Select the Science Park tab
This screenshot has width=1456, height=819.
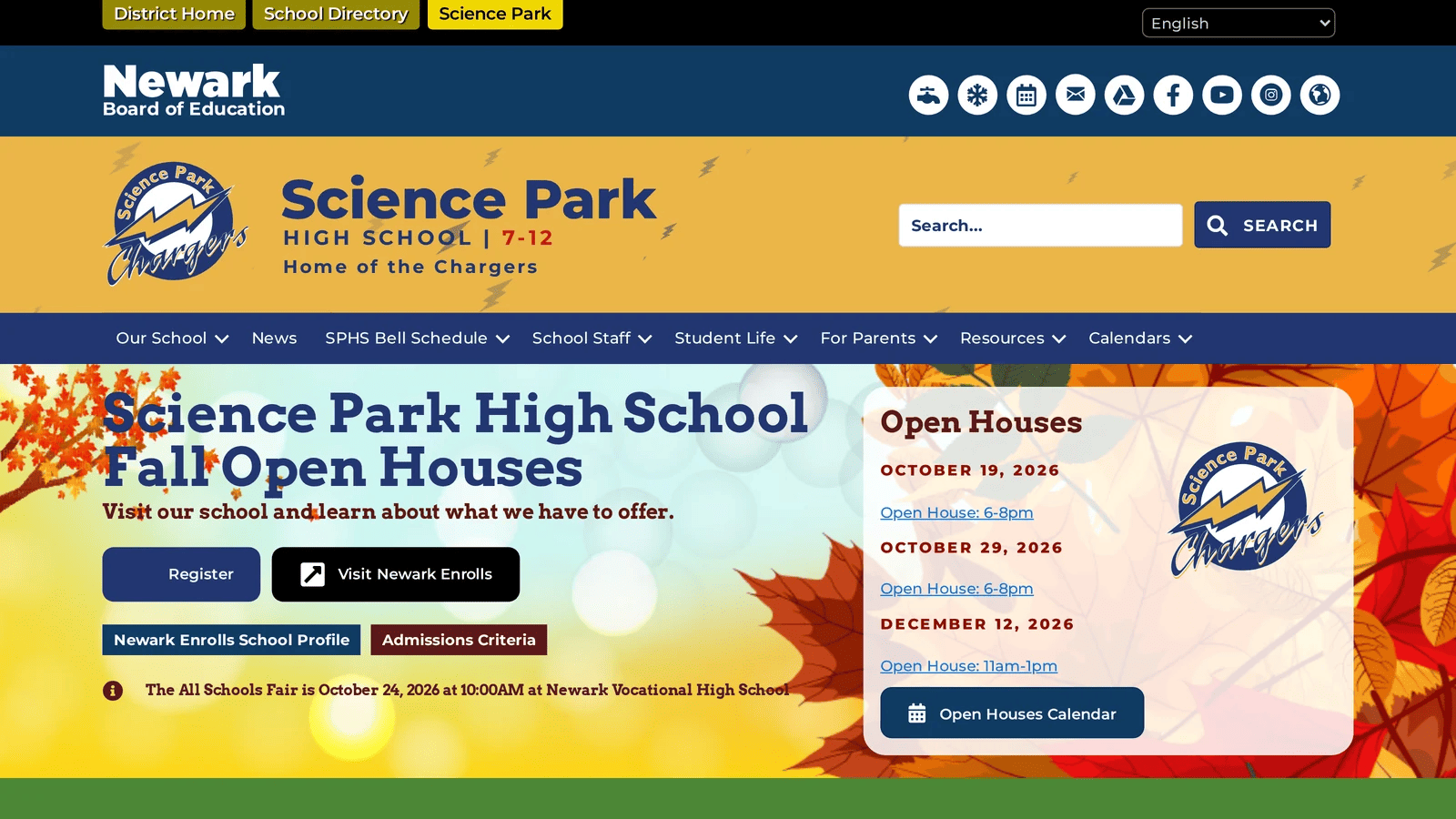(x=495, y=15)
